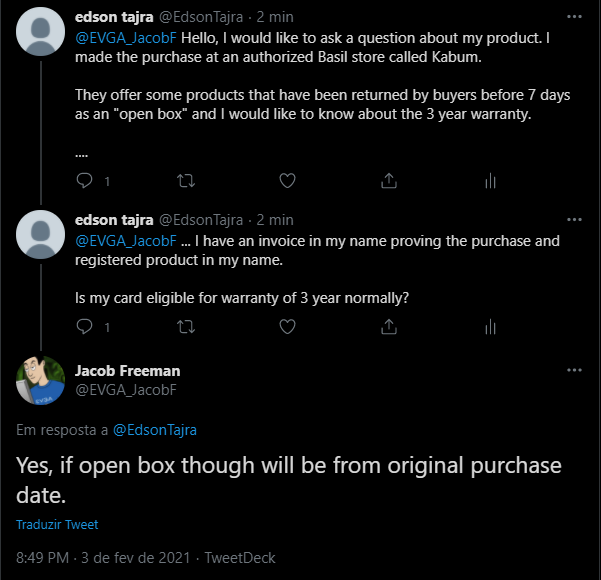Click the Traduzir Tweet link
601x580 pixels.
(x=57, y=524)
